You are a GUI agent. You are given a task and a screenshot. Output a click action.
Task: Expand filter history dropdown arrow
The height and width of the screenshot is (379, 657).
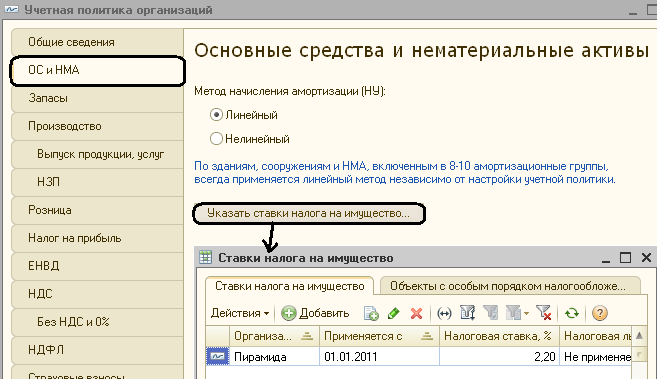click(x=526, y=313)
